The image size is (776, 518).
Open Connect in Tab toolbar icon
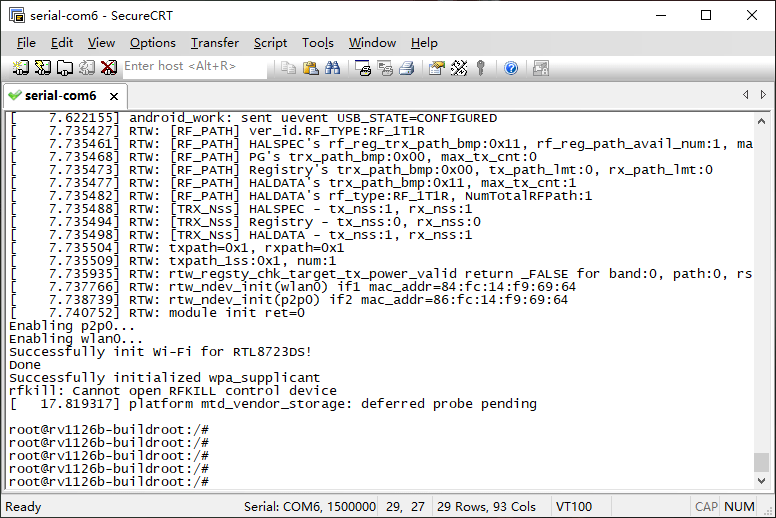pos(65,68)
